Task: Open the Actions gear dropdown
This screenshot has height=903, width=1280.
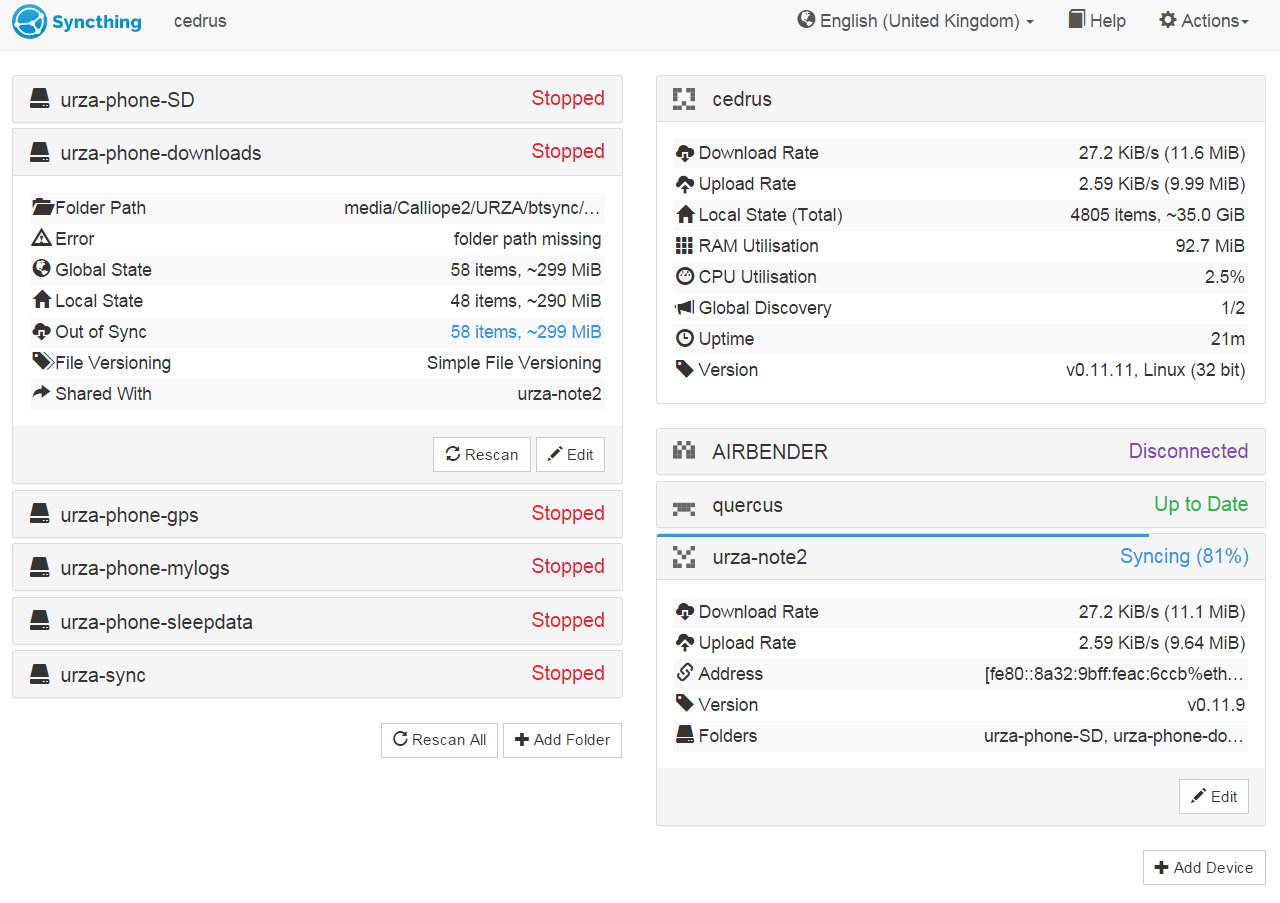Action: coord(1203,21)
